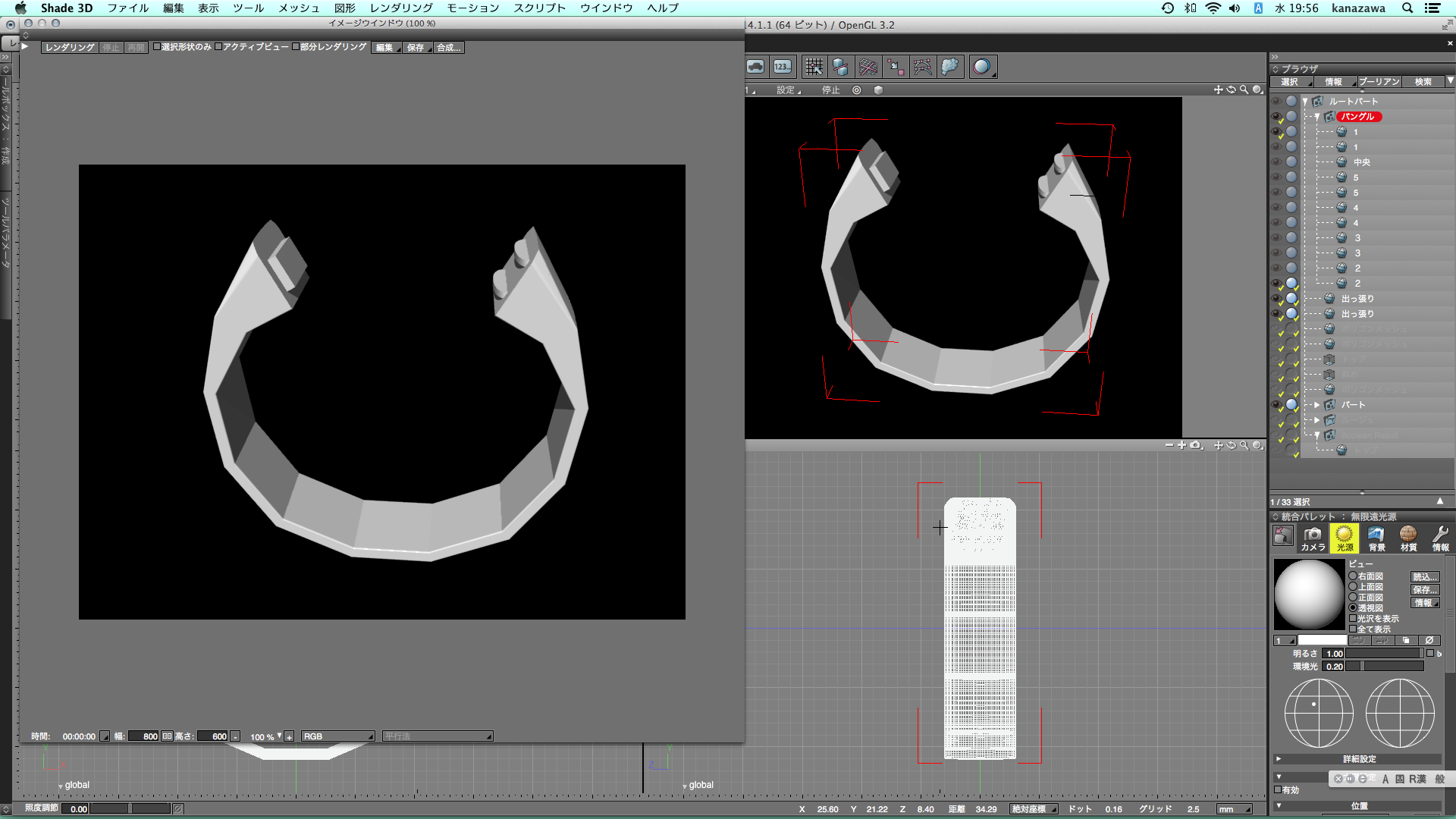Click the 合成... button
Screen dimensions: 1456x819
tap(448, 47)
